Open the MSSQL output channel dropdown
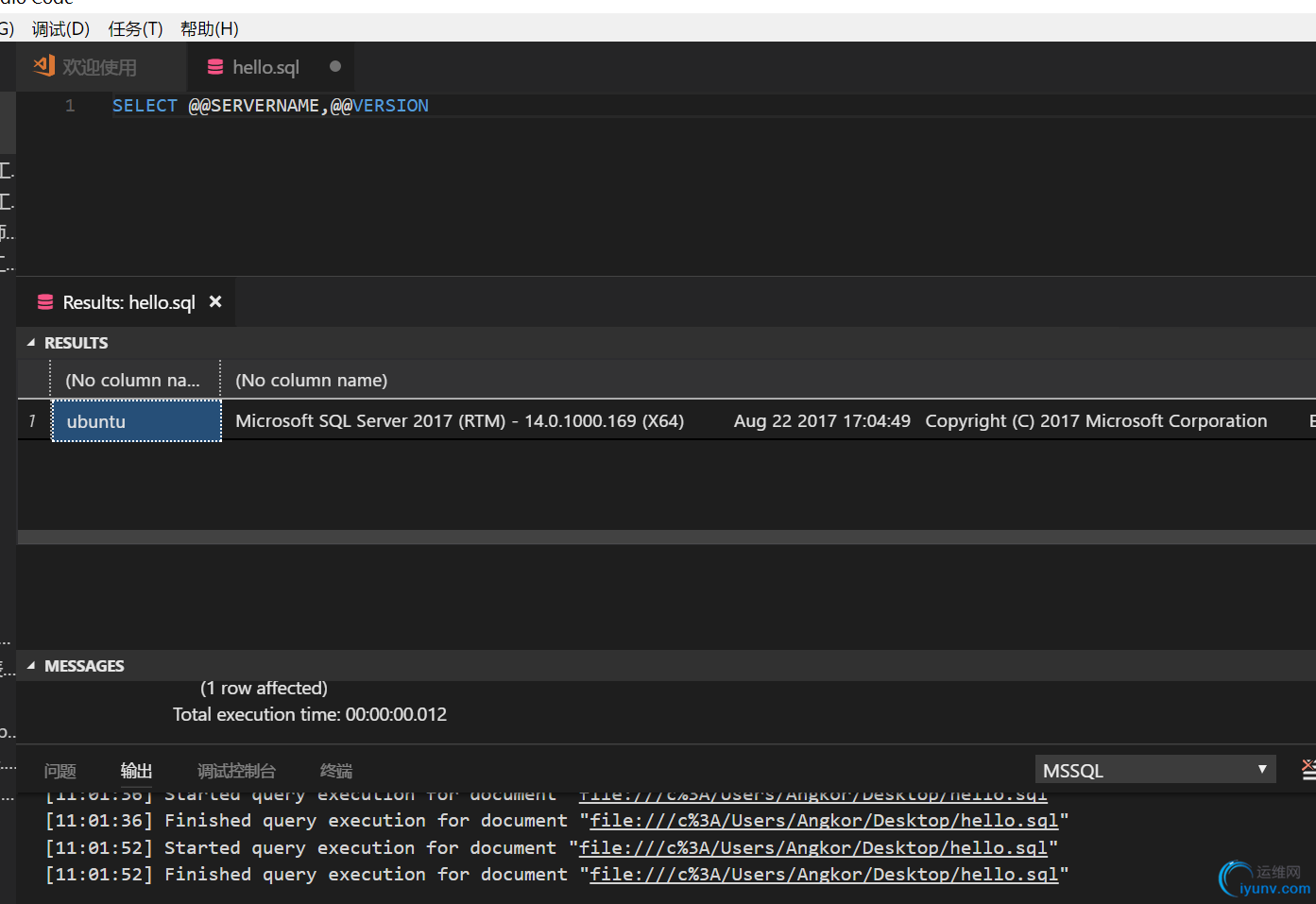Screen dimensions: 1316x904 pyautogui.click(x=1155, y=770)
